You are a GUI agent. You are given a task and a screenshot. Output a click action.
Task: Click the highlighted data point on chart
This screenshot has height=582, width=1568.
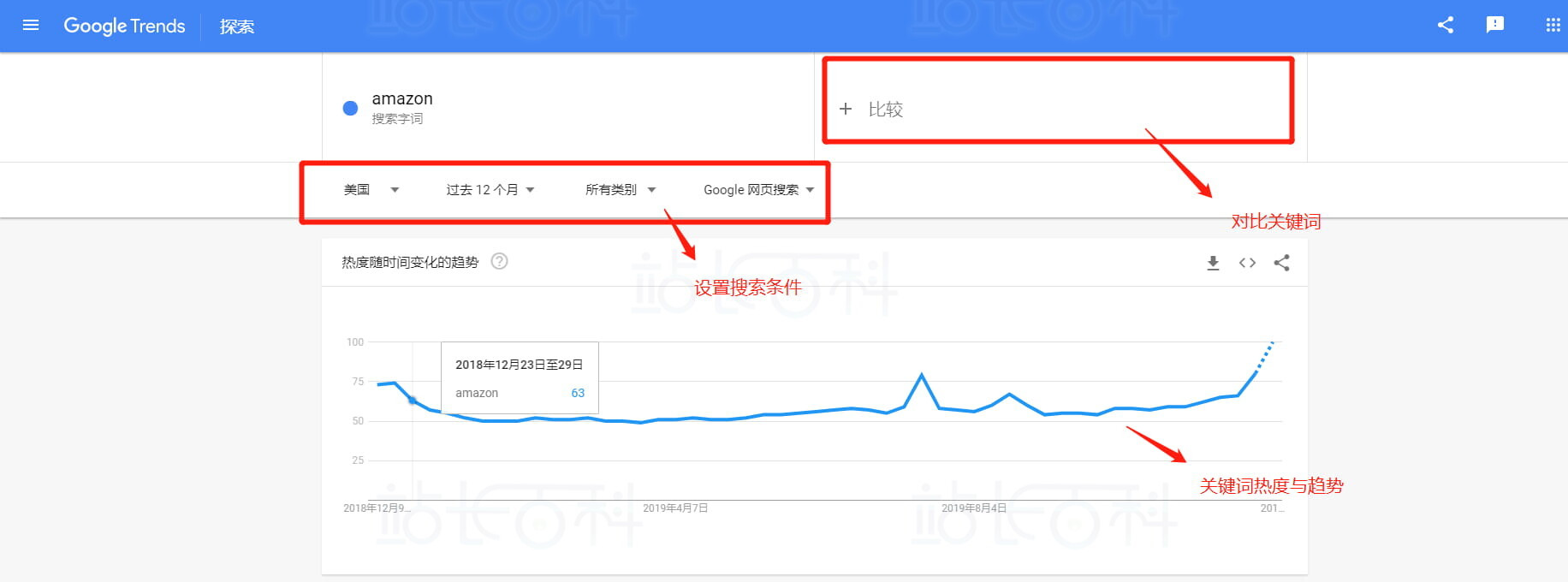[413, 401]
